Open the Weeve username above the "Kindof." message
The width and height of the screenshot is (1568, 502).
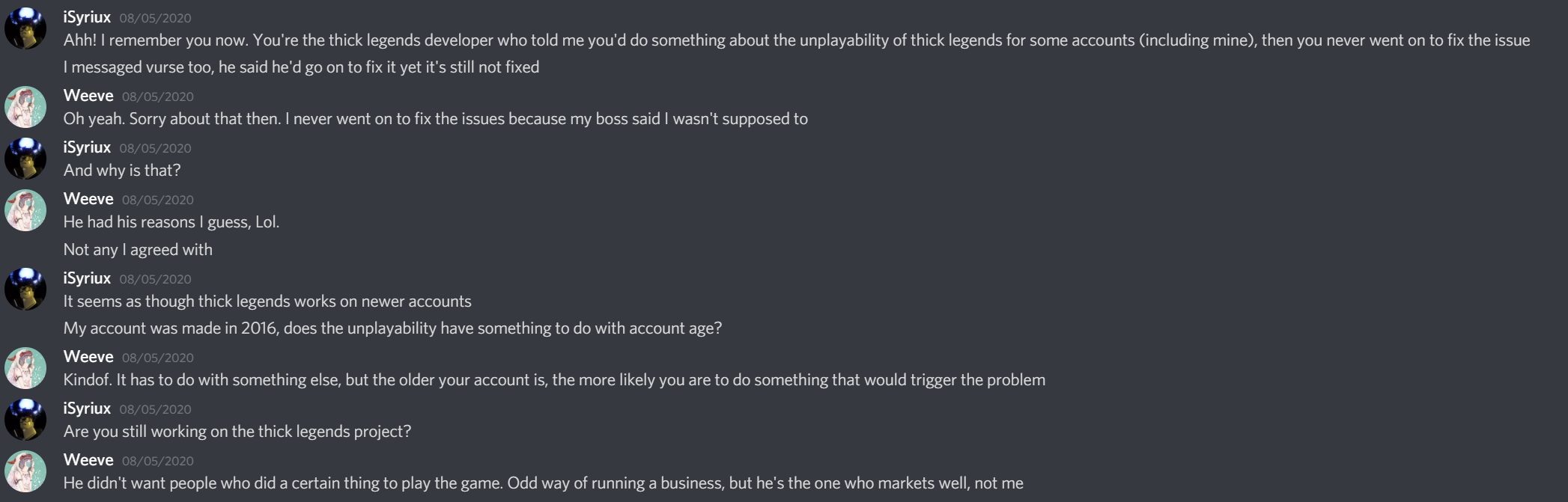[x=88, y=357]
